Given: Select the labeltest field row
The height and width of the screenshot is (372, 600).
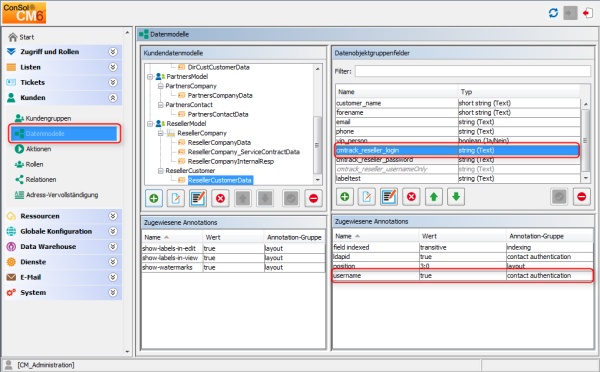Looking at the screenshot, I should pos(458,178).
